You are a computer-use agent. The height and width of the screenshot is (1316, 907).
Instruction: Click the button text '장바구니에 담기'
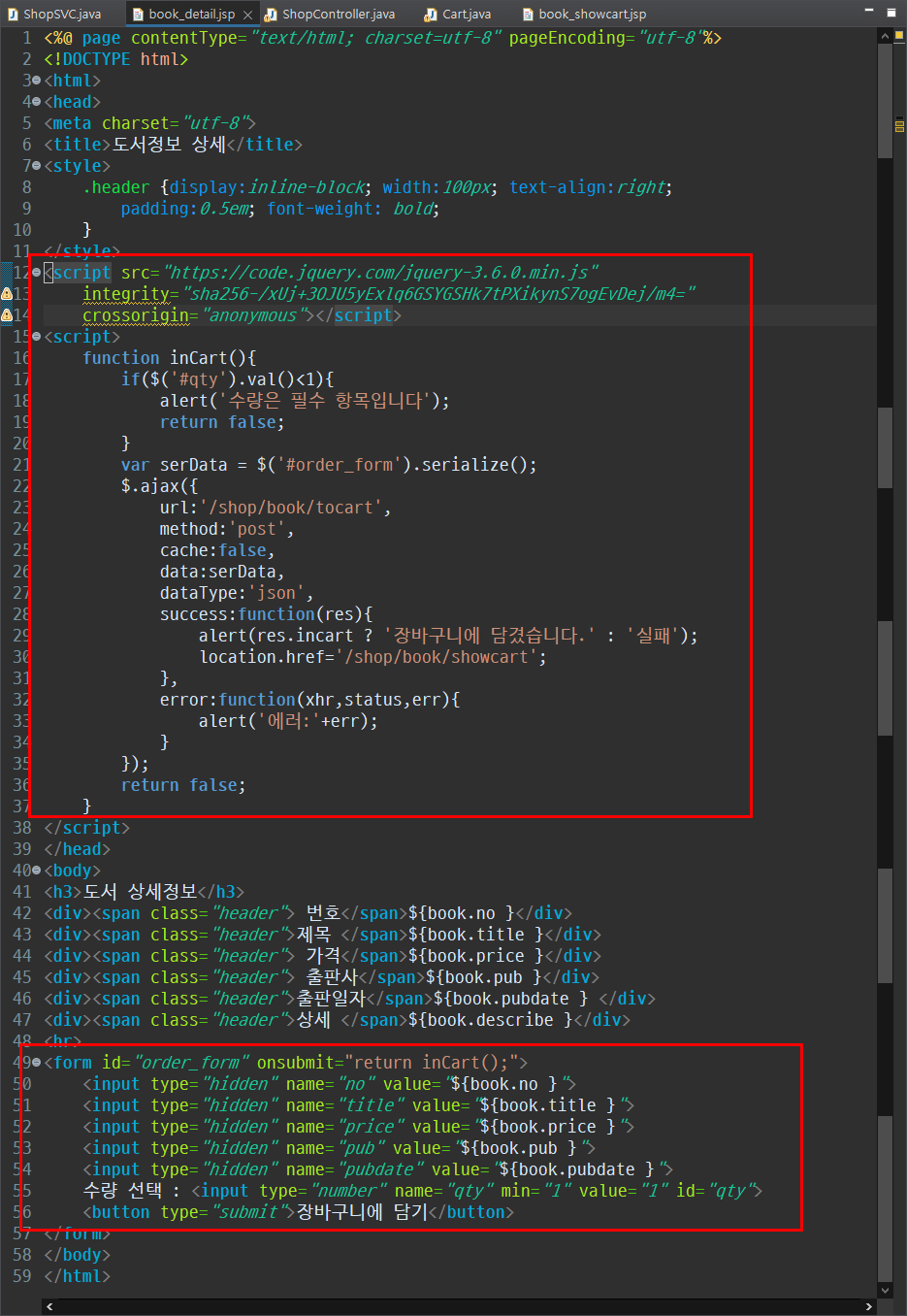coord(362,1212)
